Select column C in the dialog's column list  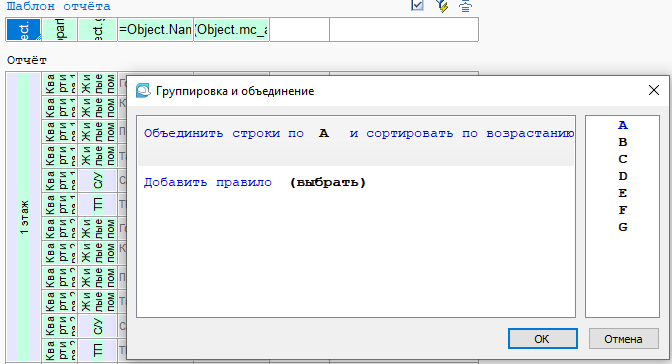pyautogui.click(x=623, y=159)
